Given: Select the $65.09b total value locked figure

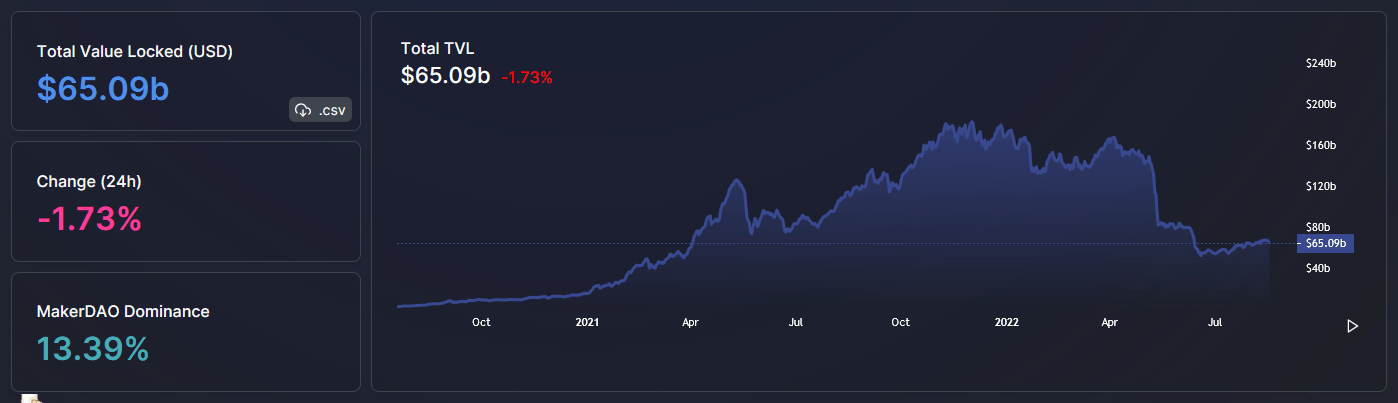Looking at the screenshot, I should point(103,88).
